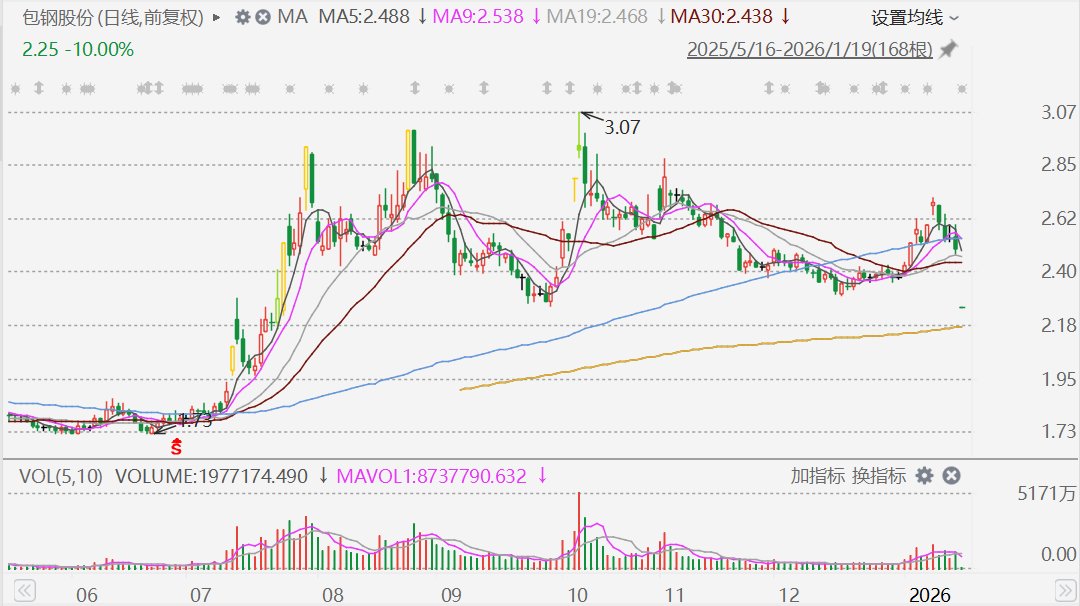This screenshot has width=1080, height=606.
Task: Open 设置均线 dropdown
Action: [915, 18]
